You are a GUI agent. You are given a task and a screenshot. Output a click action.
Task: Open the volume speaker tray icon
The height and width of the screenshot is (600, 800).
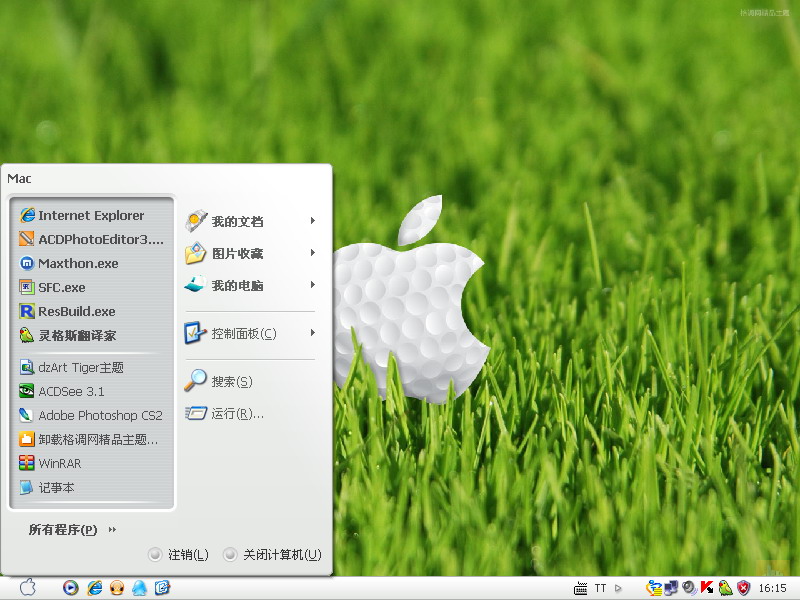pyautogui.click(x=689, y=588)
